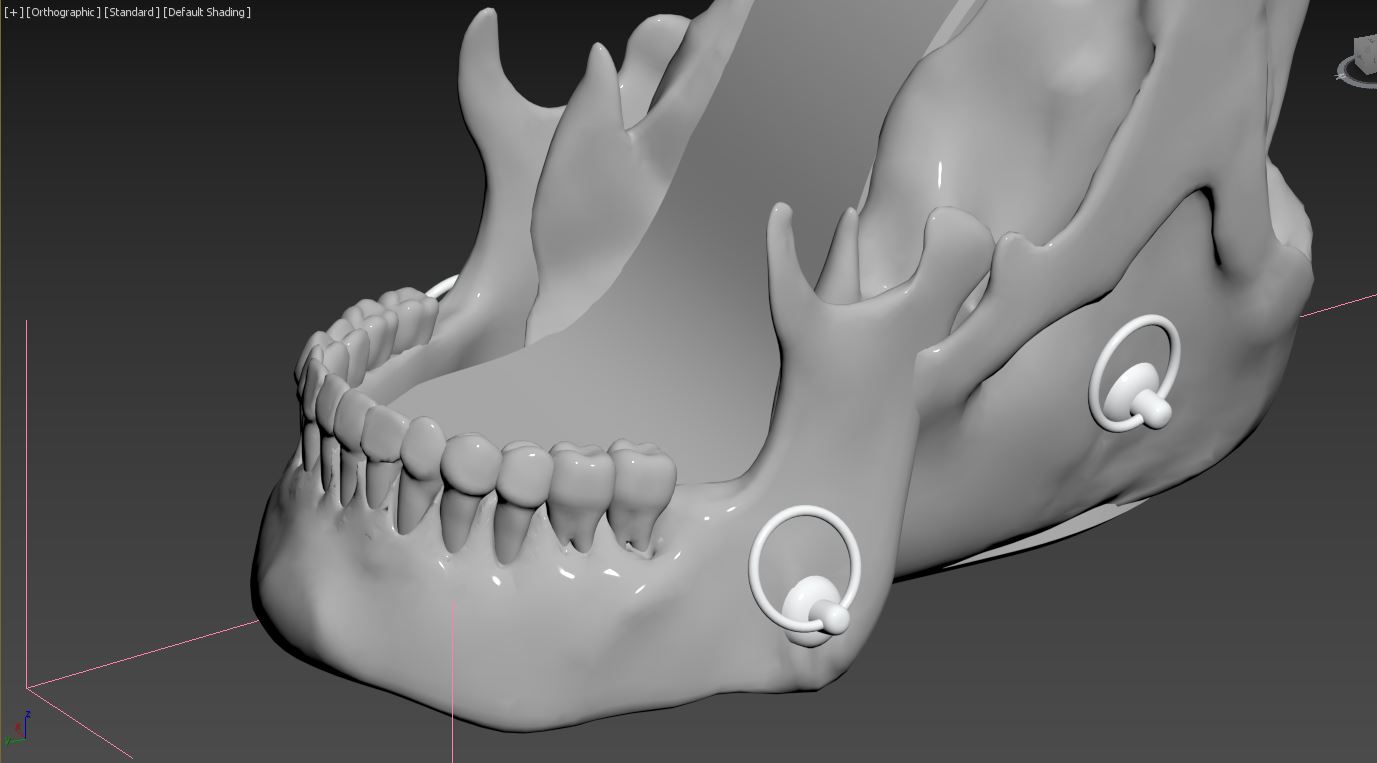Open the Orthographic point-of-view menu

63,12
